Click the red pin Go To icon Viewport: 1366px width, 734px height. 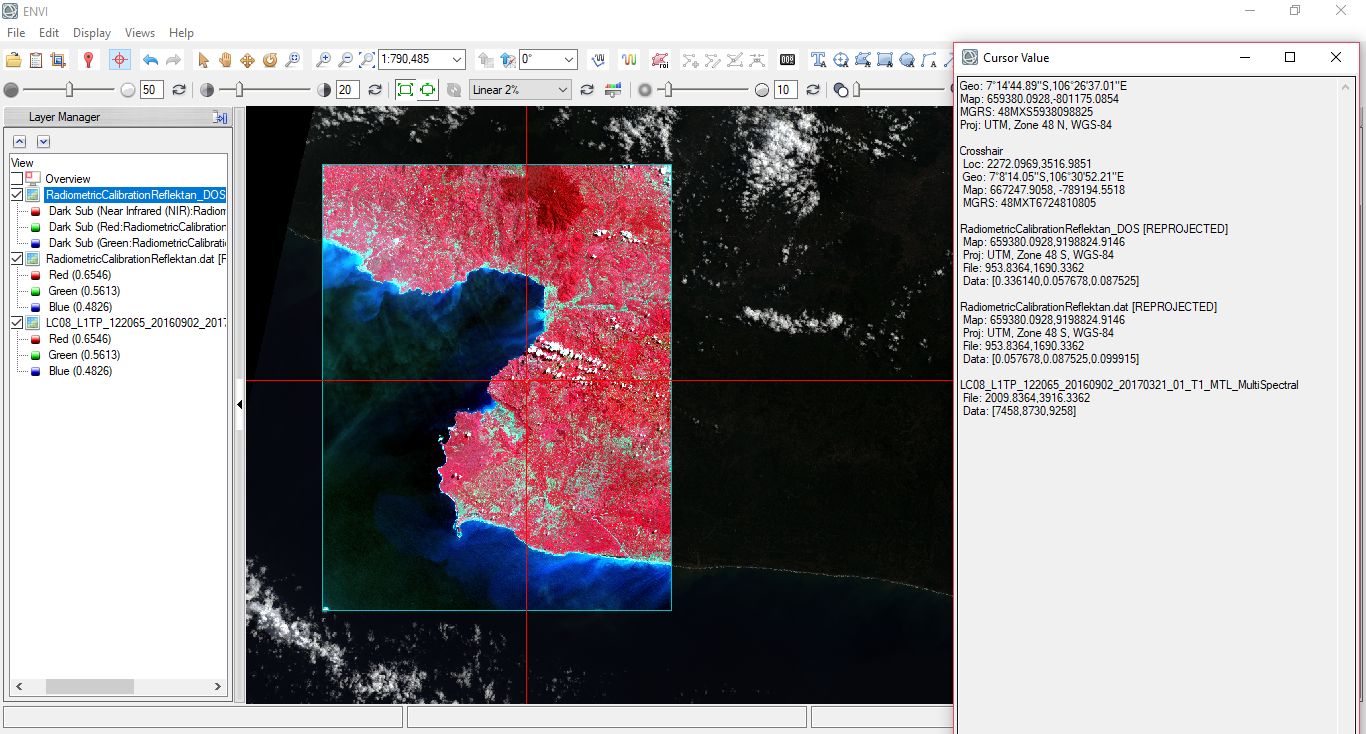pos(88,60)
